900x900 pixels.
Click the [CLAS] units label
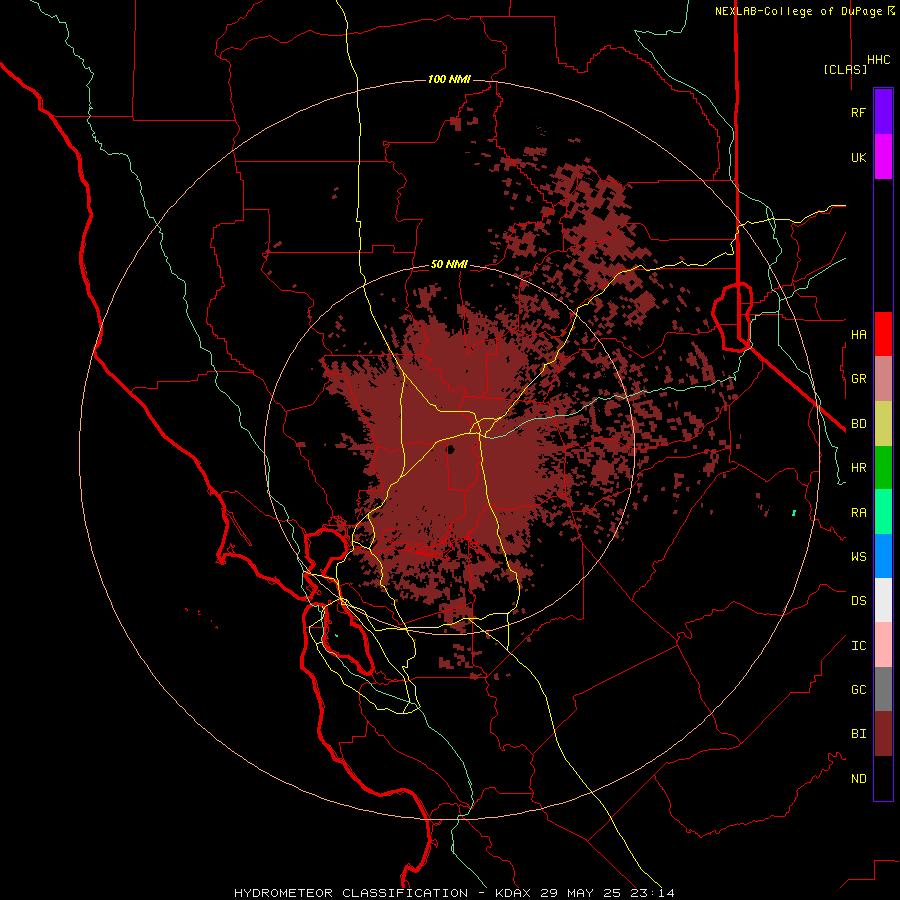coord(845,69)
